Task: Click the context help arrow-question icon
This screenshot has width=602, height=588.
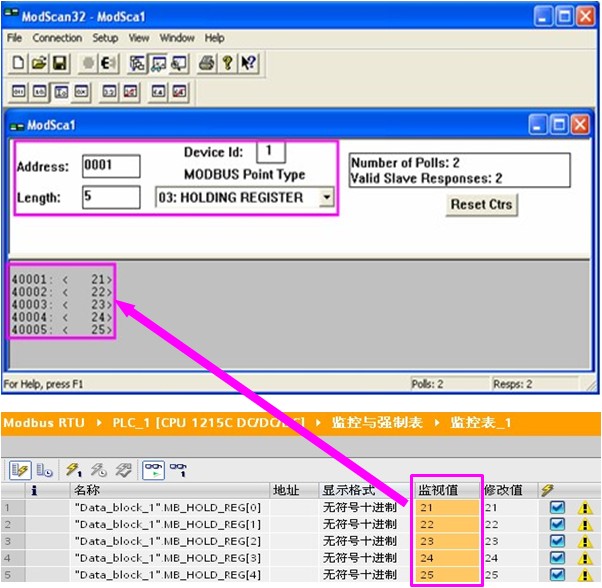Action: [x=248, y=63]
